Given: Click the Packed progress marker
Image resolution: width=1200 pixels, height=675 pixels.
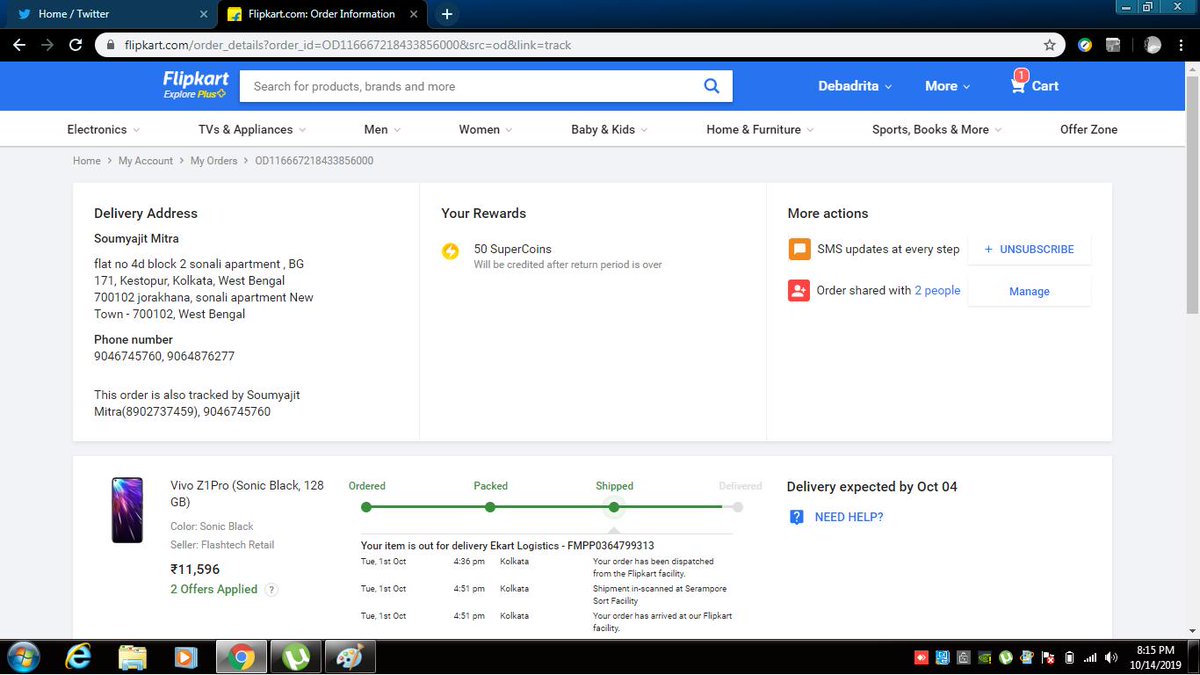Looking at the screenshot, I should (490, 507).
